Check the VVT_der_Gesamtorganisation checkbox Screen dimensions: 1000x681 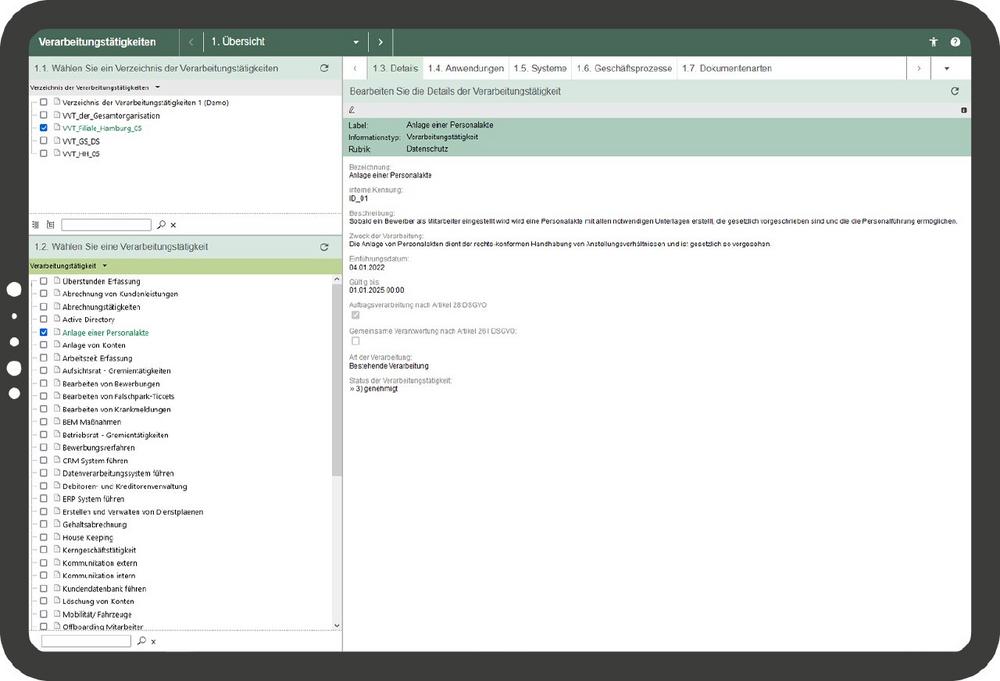tap(43, 116)
